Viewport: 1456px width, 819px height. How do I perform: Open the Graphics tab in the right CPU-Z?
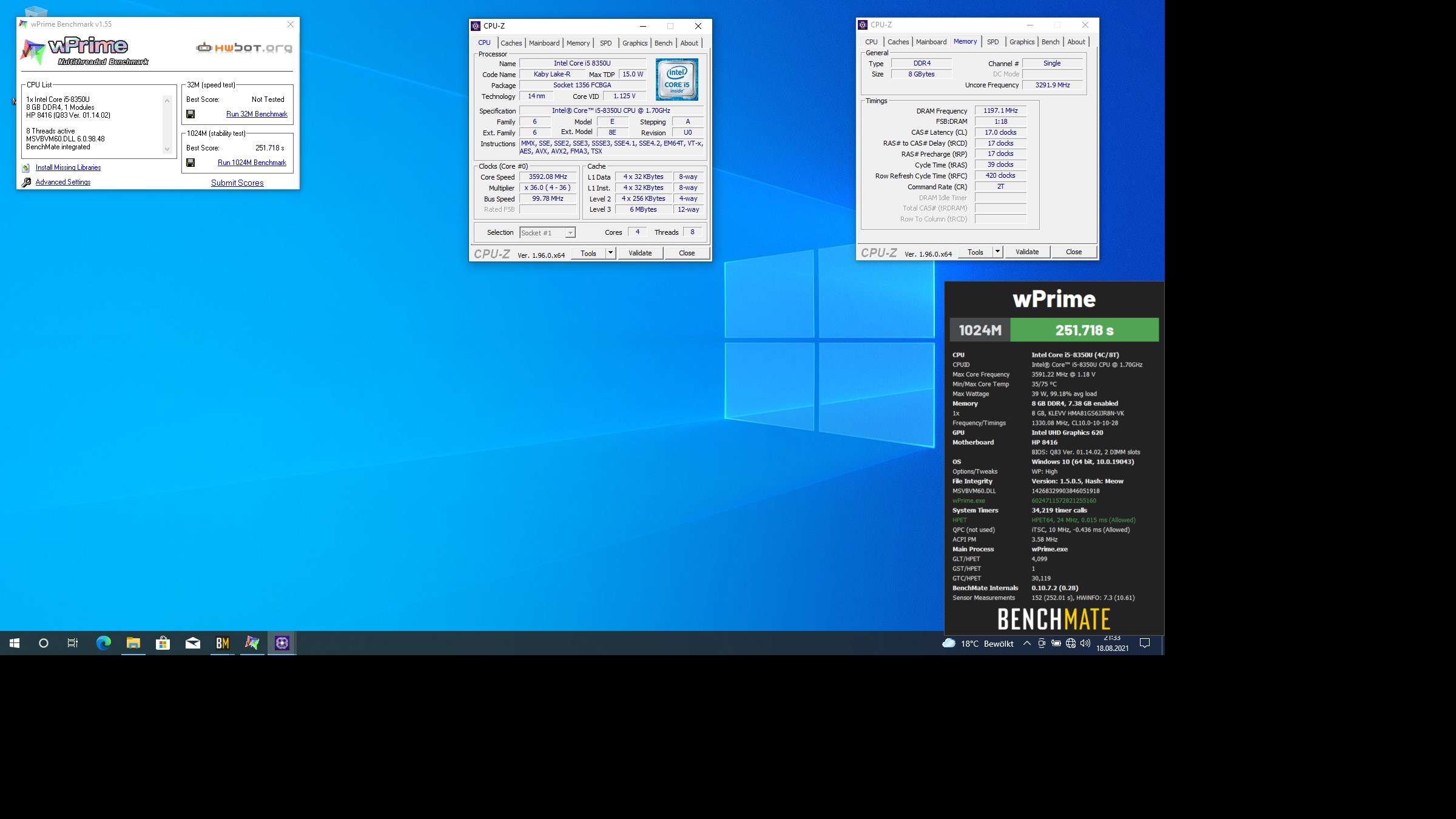pos(1022,42)
